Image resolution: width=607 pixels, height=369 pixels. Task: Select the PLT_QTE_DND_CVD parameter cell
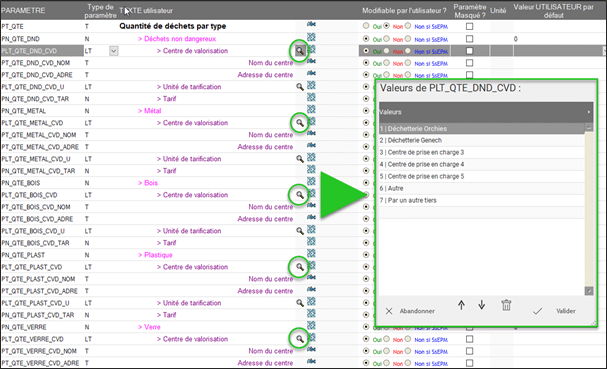pyautogui.click(x=42, y=51)
